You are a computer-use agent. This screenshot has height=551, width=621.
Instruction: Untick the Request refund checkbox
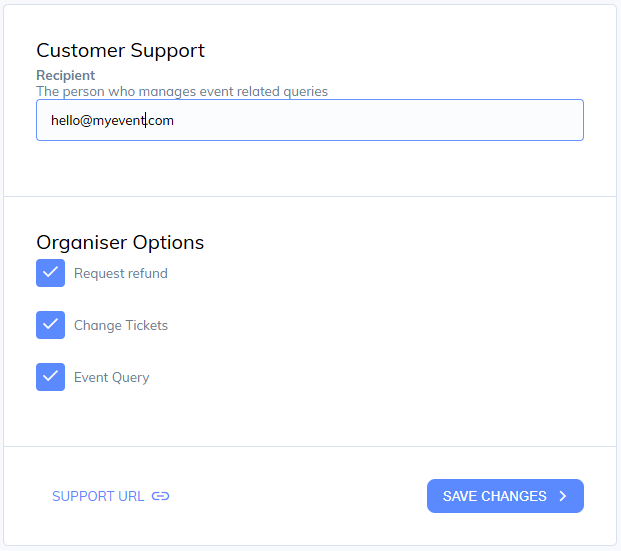[50, 273]
